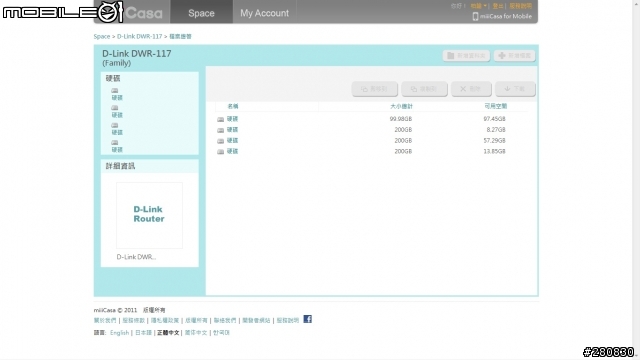The height and width of the screenshot is (360, 640).
Task: Click the down-arrow icon on download button
Action: pos(507,89)
